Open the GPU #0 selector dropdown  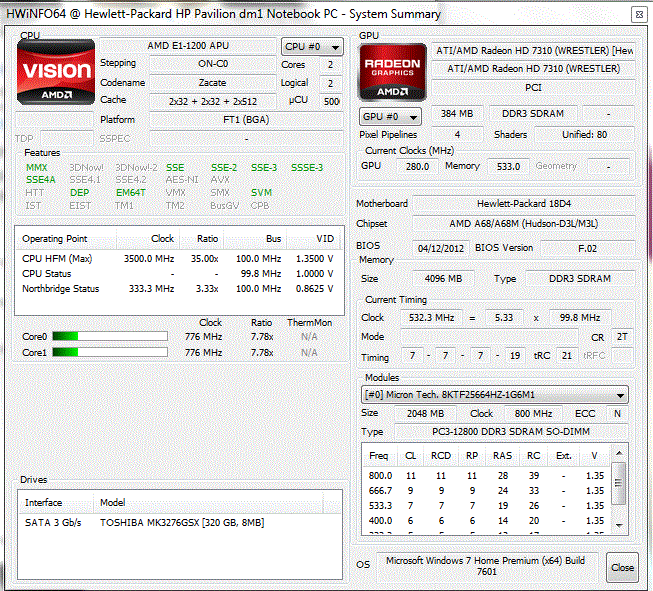point(390,117)
